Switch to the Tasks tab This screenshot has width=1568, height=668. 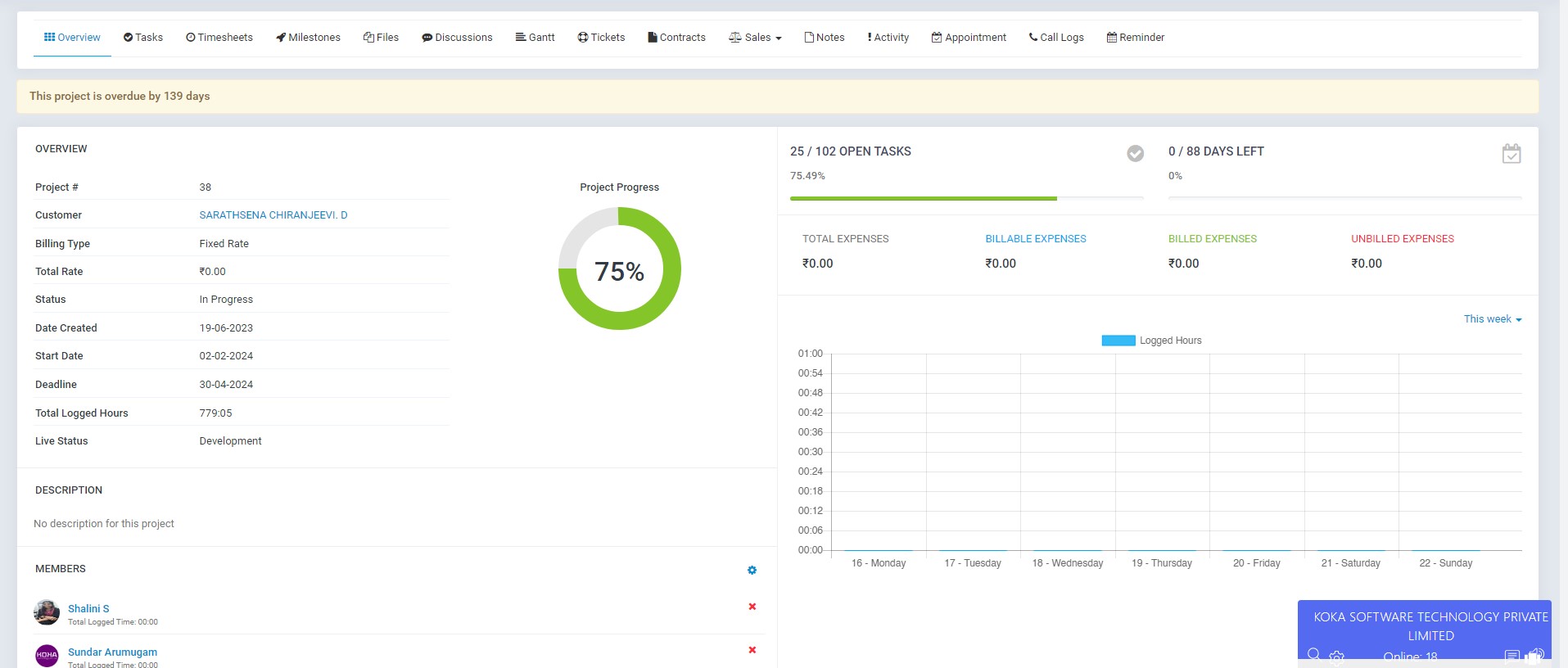click(x=143, y=38)
